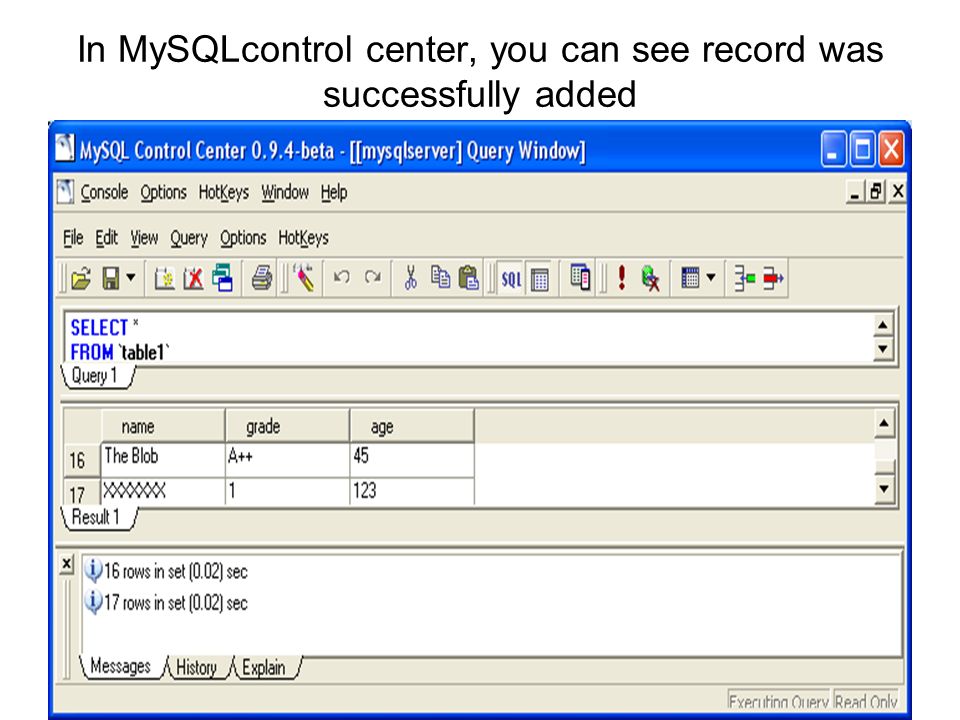Click the name column header

point(163,426)
